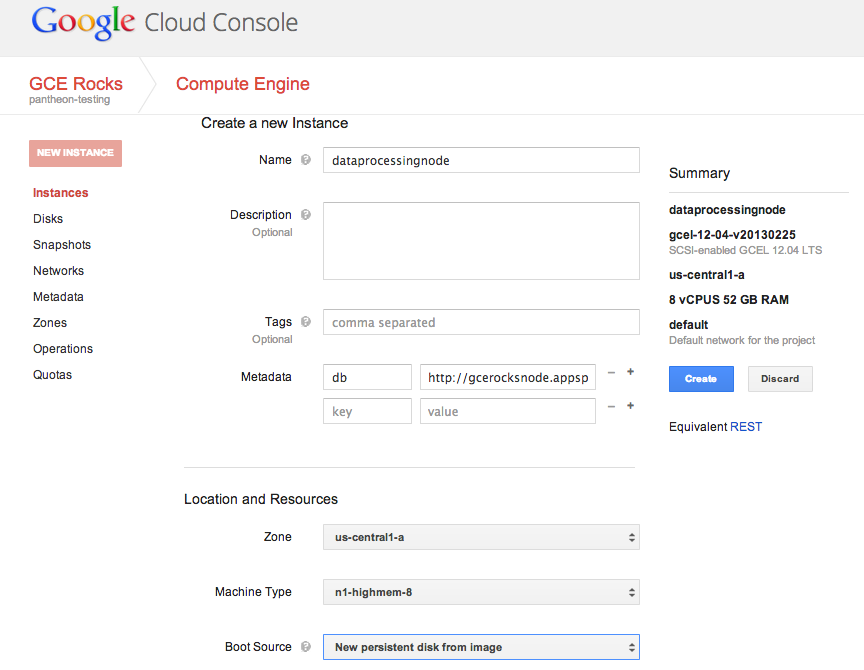Create the dataprocessingnode instance

click(x=700, y=379)
